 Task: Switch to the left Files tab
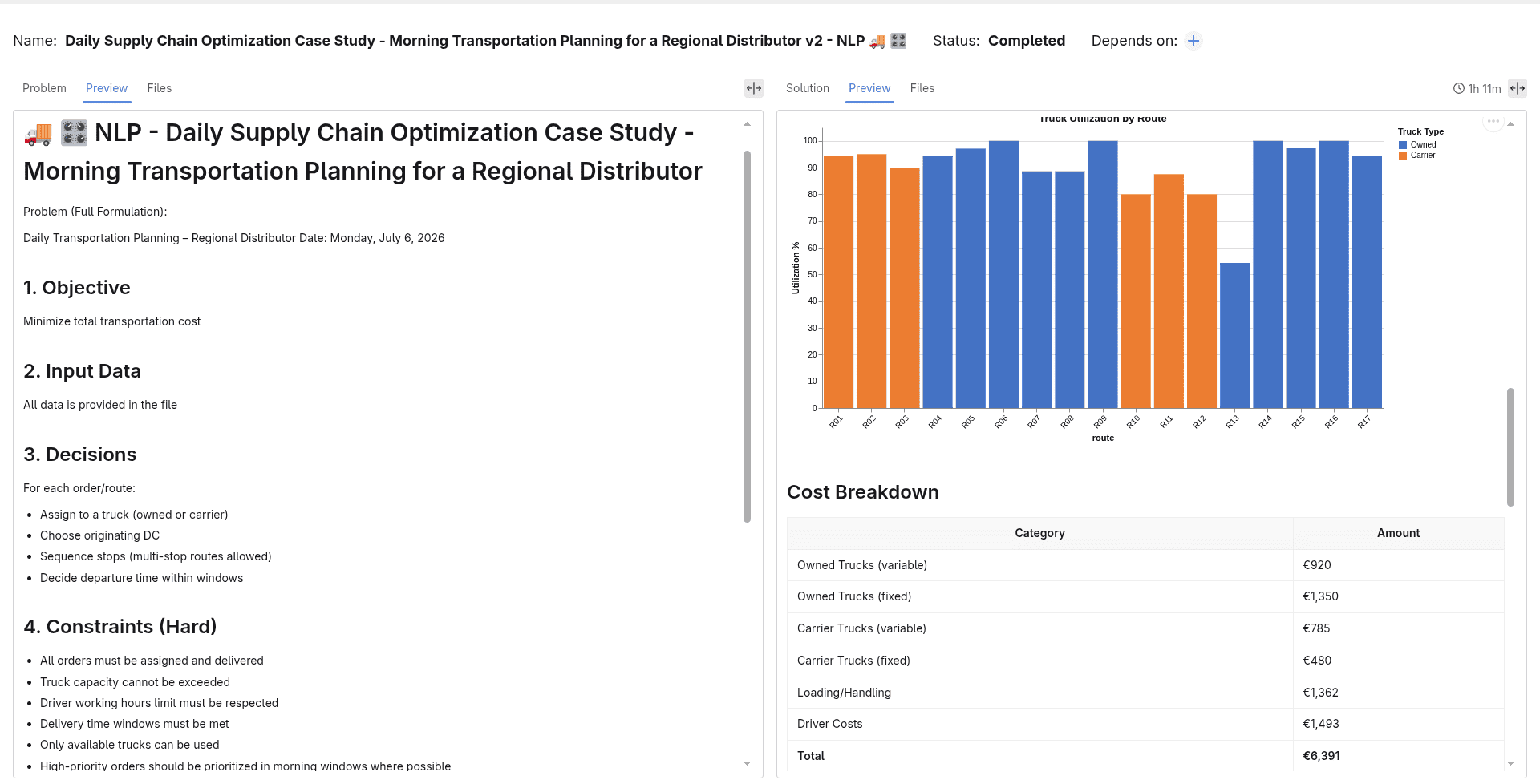[x=160, y=88]
